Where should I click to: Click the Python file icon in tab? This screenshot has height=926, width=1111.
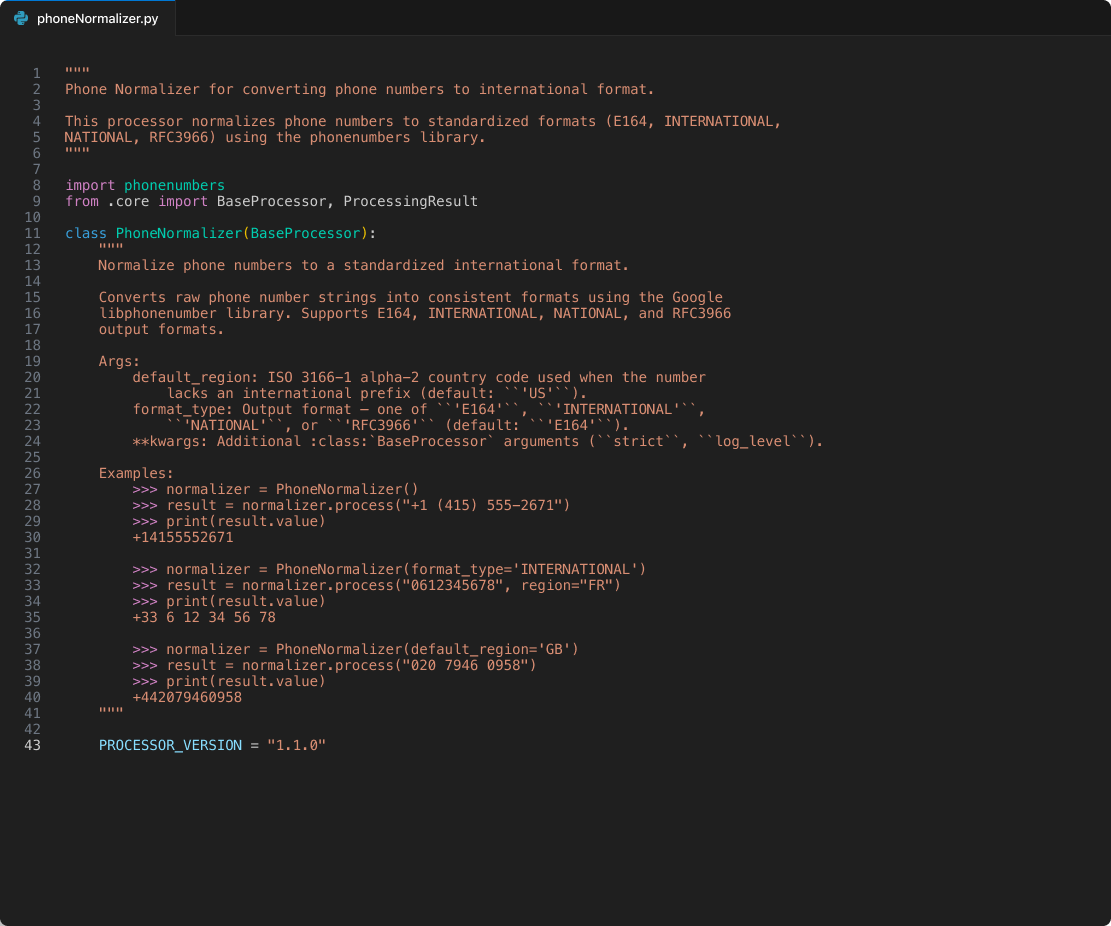coord(21,18)
